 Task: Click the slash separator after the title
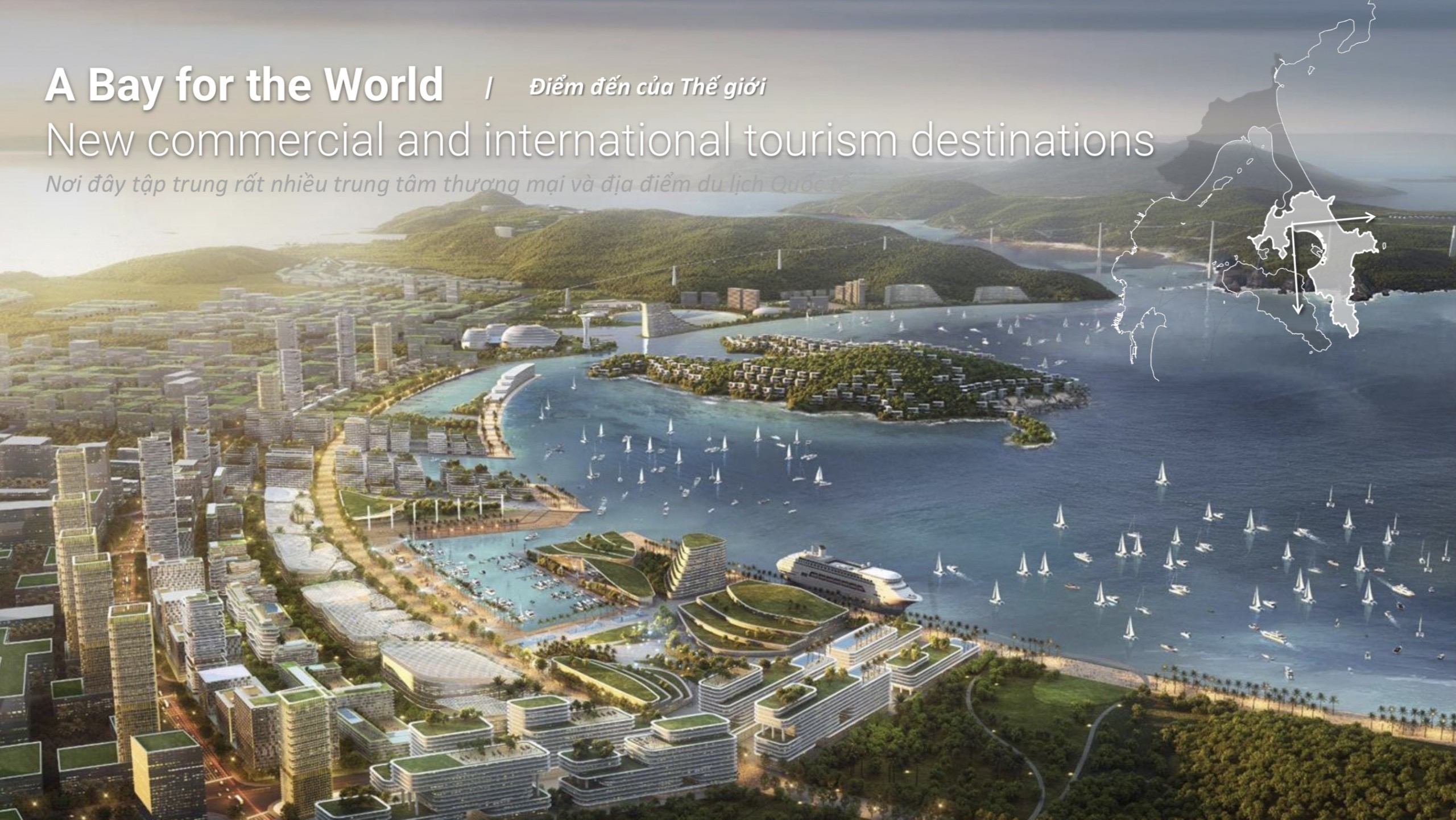tap(488, 89)
